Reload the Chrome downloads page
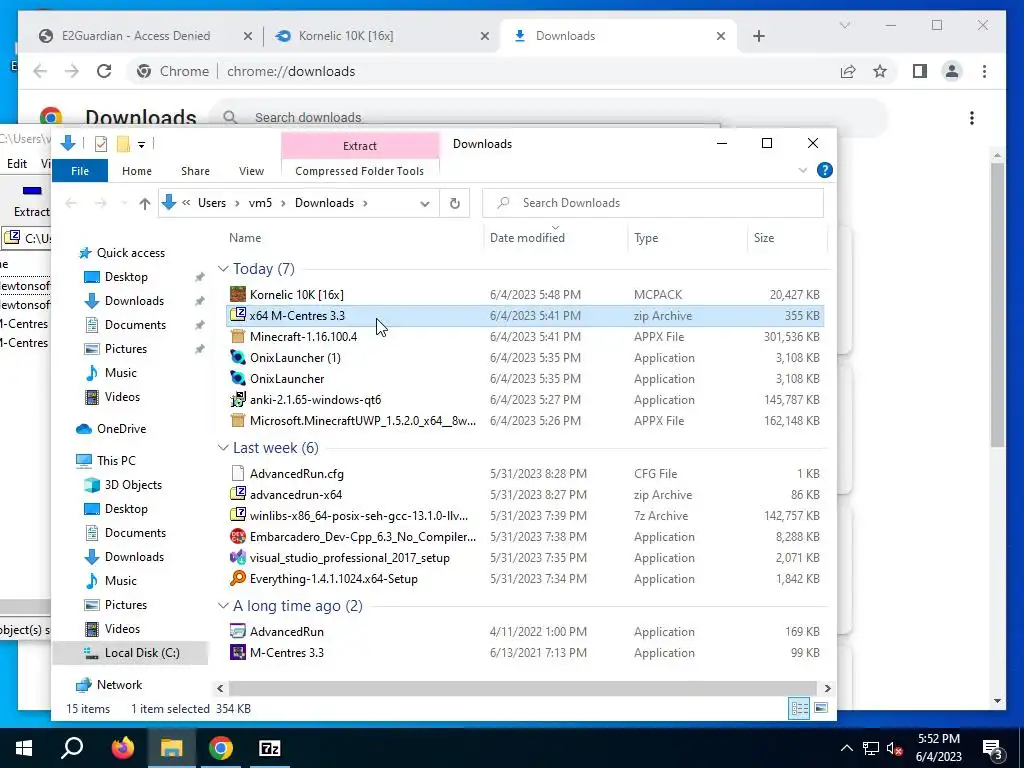The height and width of the screenshot is (768, 1024). click(x=104, y=71)
